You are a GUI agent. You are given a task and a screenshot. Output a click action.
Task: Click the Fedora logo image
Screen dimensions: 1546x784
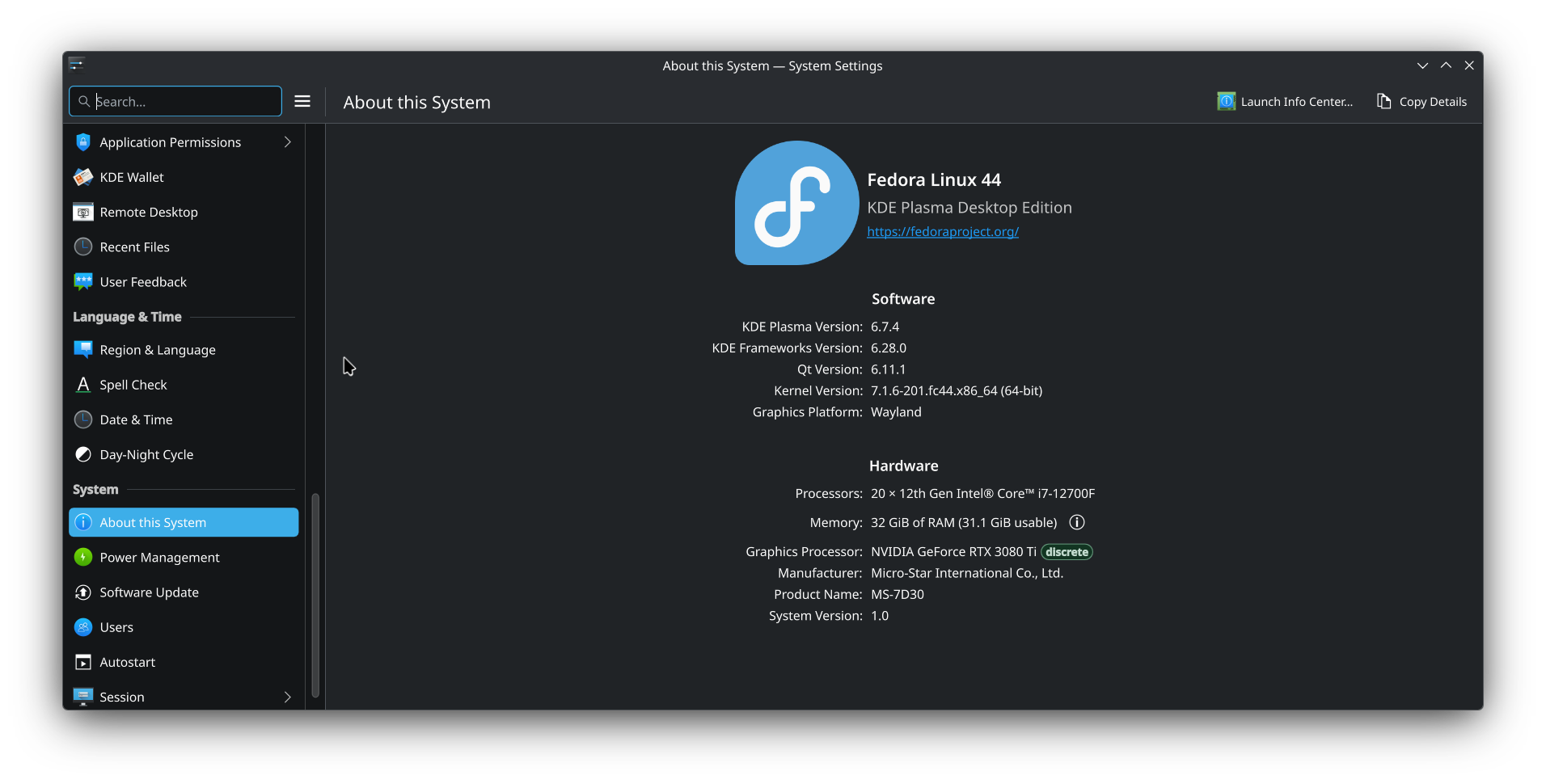tap(796, 203)
